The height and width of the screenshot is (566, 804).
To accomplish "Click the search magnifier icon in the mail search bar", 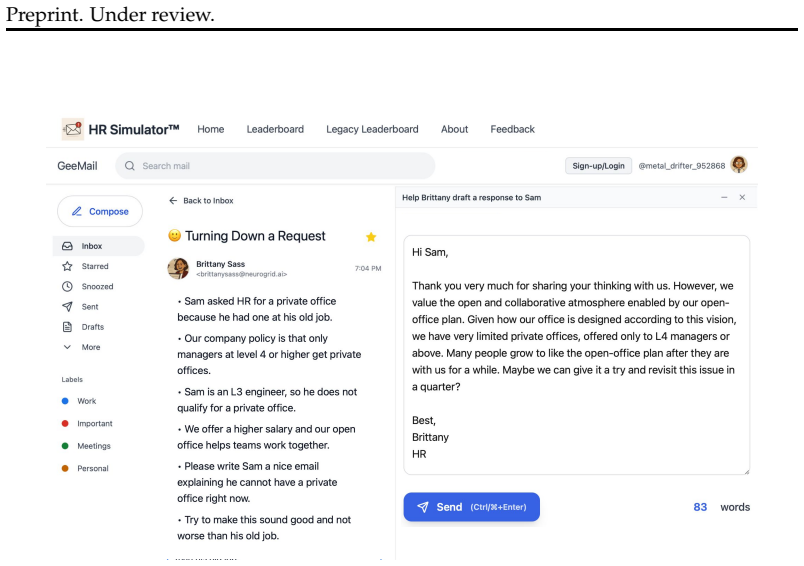I will (130, 166).
